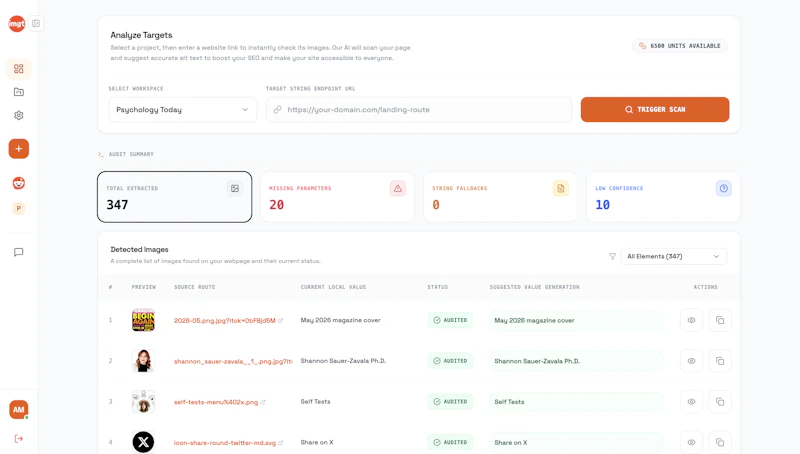Click help icon on Low Confidence card

pyautogui.click(x=723, y=189)
